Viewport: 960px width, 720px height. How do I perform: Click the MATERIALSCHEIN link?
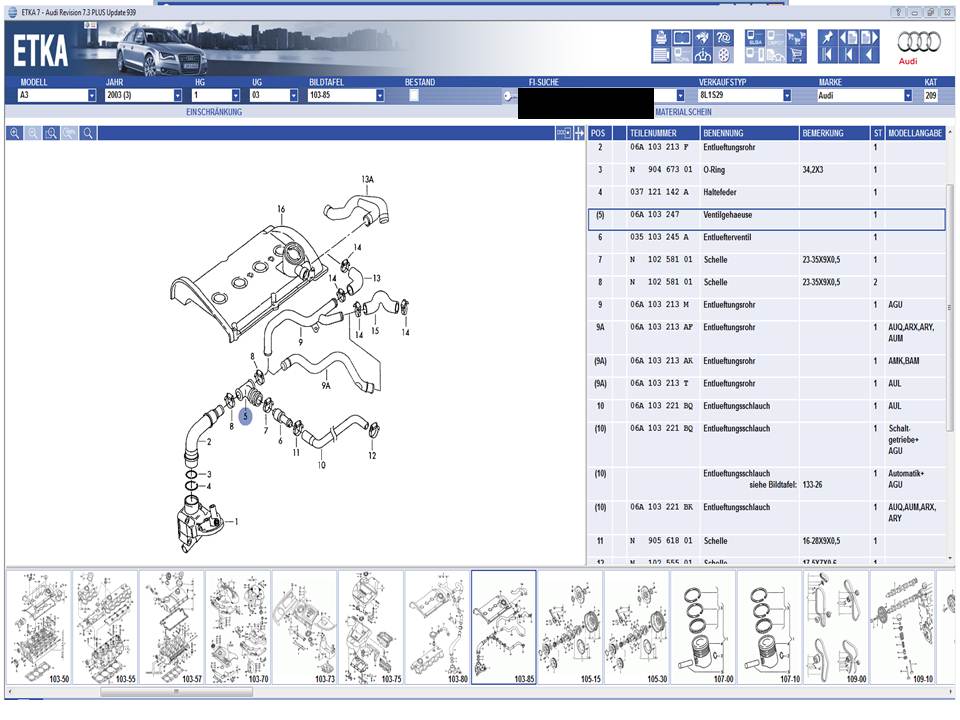683,112
